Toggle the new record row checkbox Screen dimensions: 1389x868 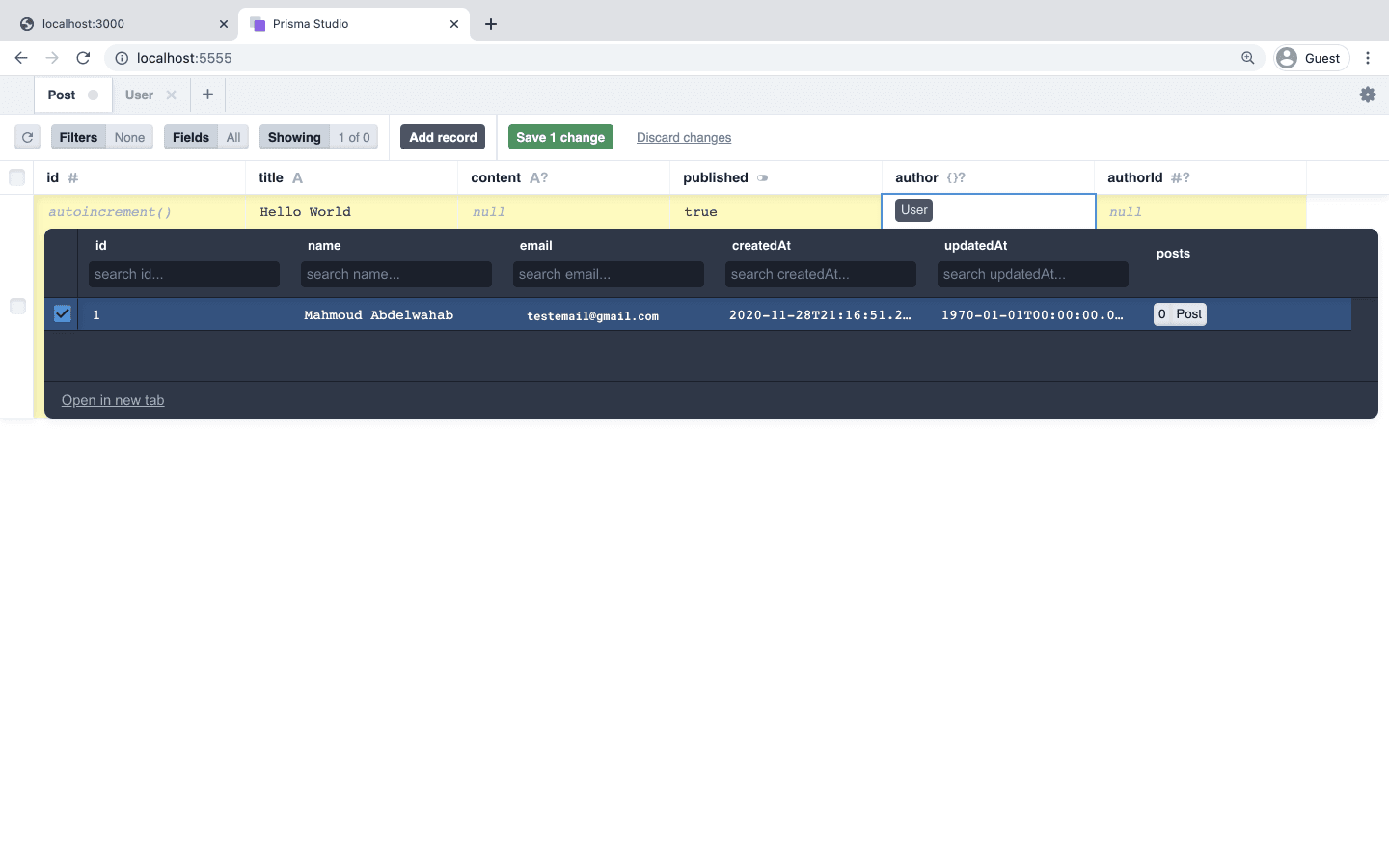[x=16, y=306]
